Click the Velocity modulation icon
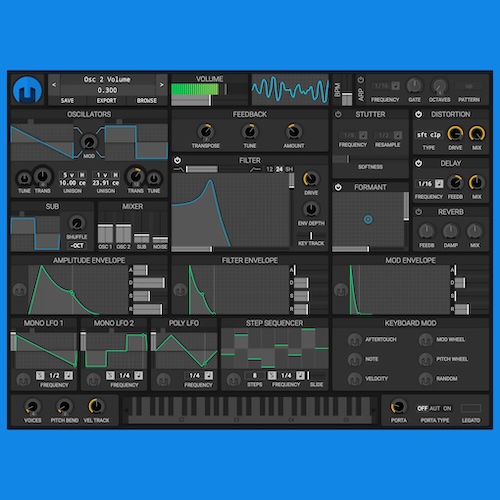500x500 pixels. tap(354, 379)
